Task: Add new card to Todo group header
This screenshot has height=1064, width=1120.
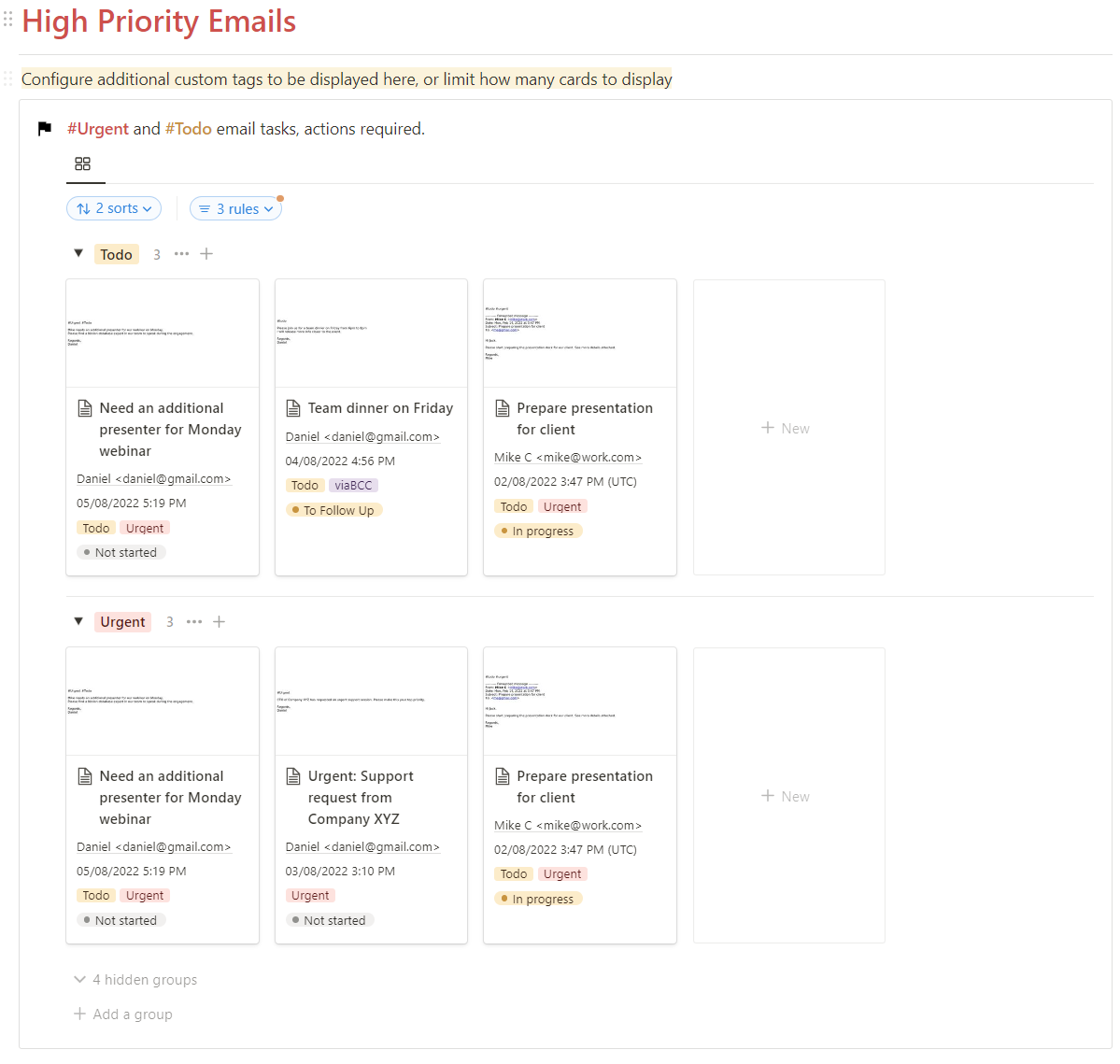Action: coord(207,254)
